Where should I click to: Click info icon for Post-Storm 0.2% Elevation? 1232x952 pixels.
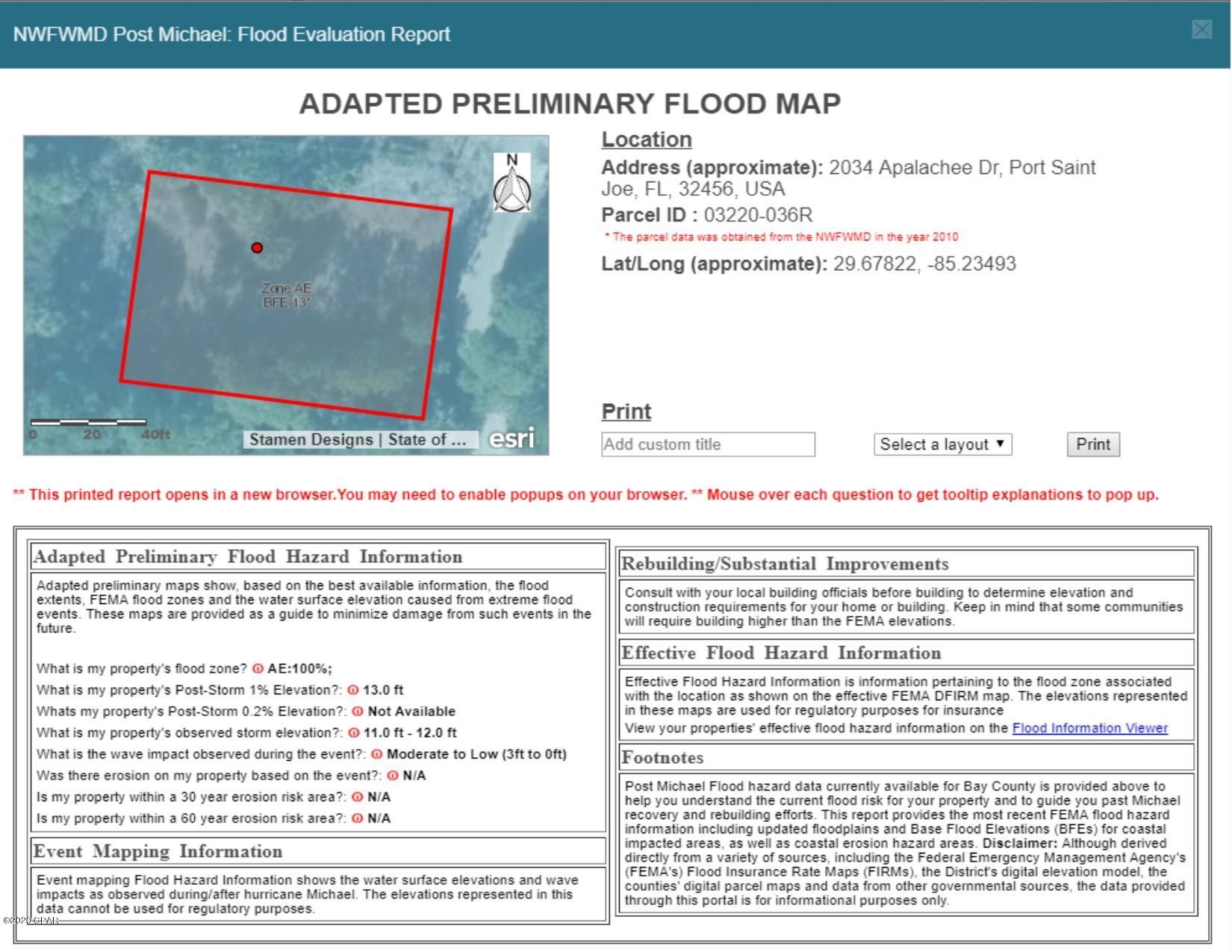click(x=358, y=712)
